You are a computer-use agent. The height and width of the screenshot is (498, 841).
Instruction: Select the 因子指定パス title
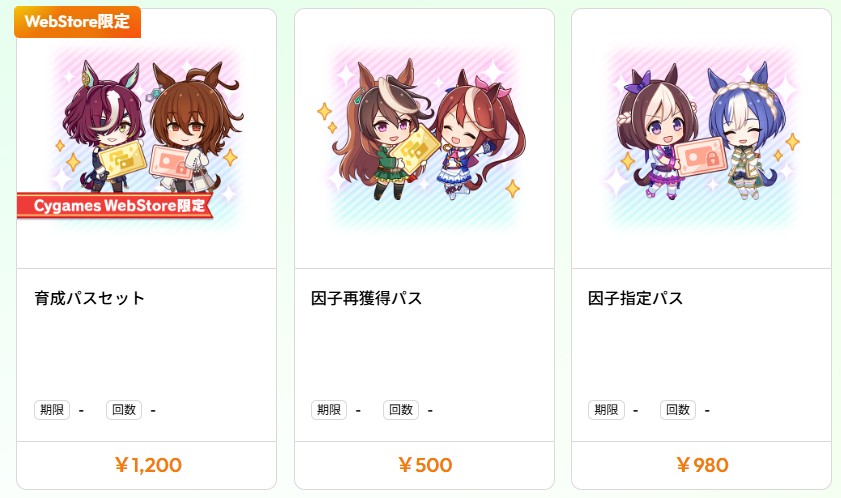(635, 298)
